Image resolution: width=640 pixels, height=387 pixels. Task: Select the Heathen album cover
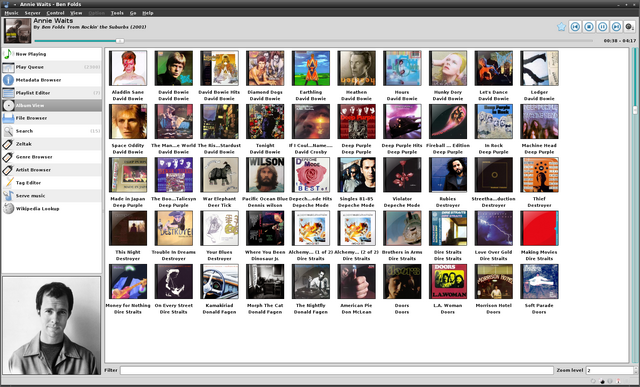point(356,68)
